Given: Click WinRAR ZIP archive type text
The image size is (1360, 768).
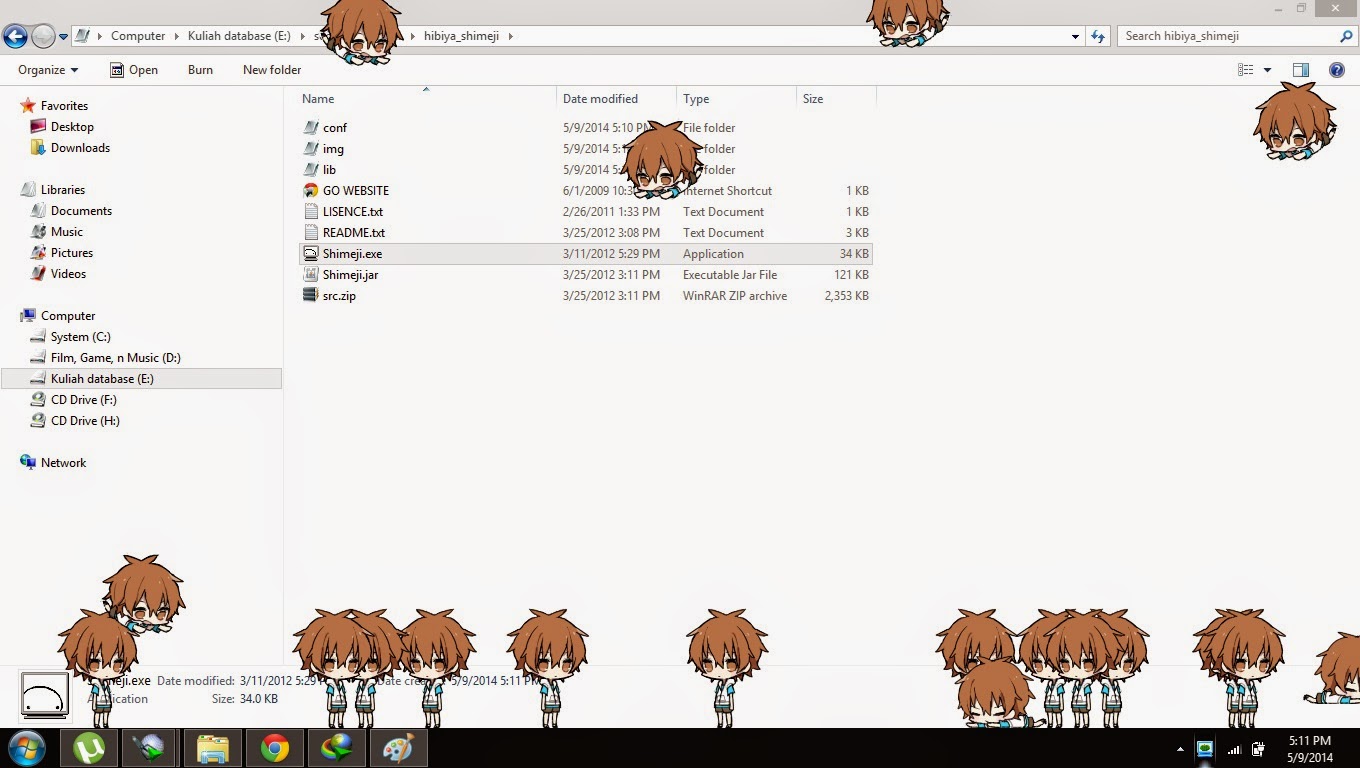Looking at the screenshot, I should [x=735, y=296].
